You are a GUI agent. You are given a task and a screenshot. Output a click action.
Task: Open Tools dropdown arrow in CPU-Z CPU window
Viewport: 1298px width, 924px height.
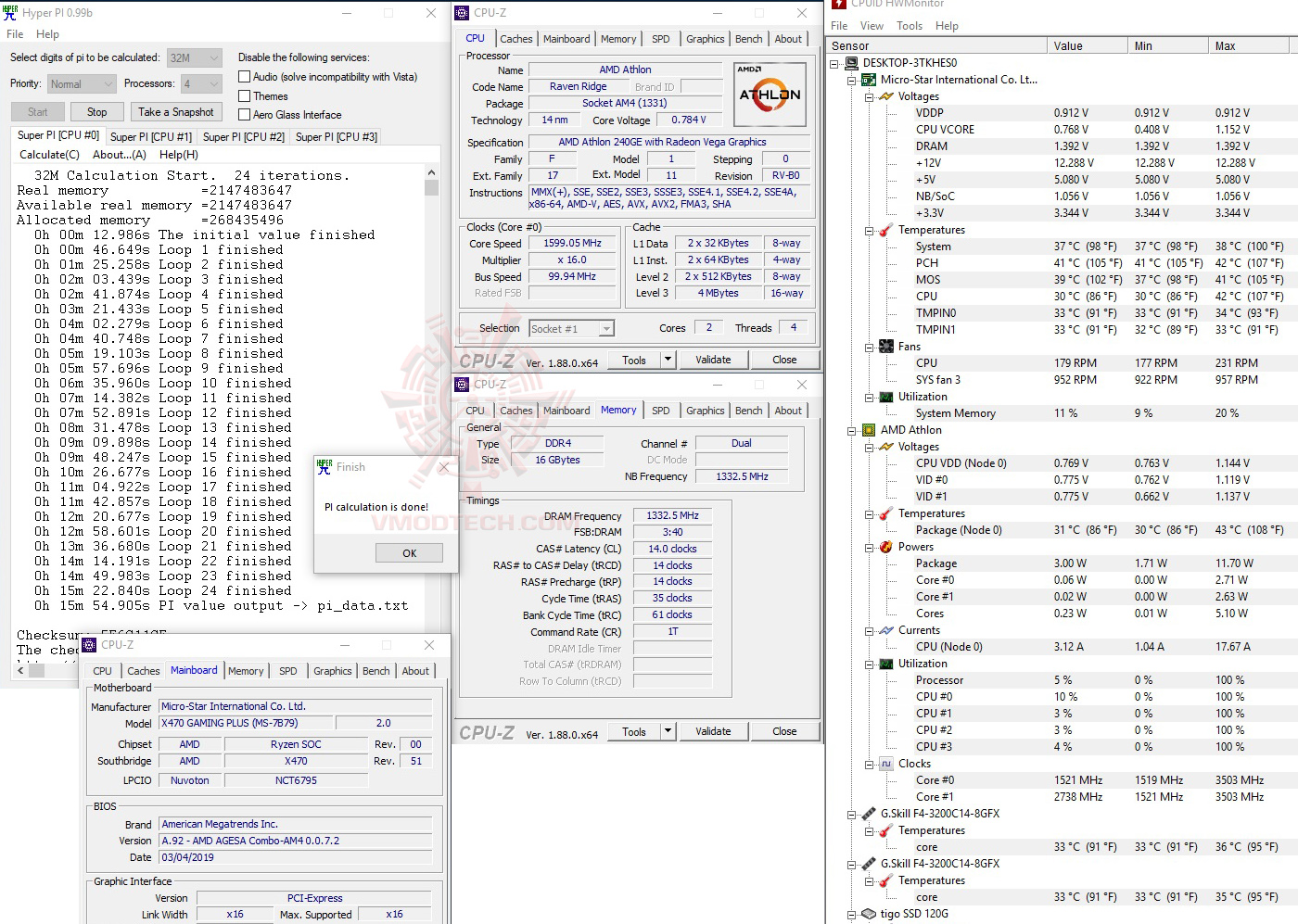pos(668,360)
